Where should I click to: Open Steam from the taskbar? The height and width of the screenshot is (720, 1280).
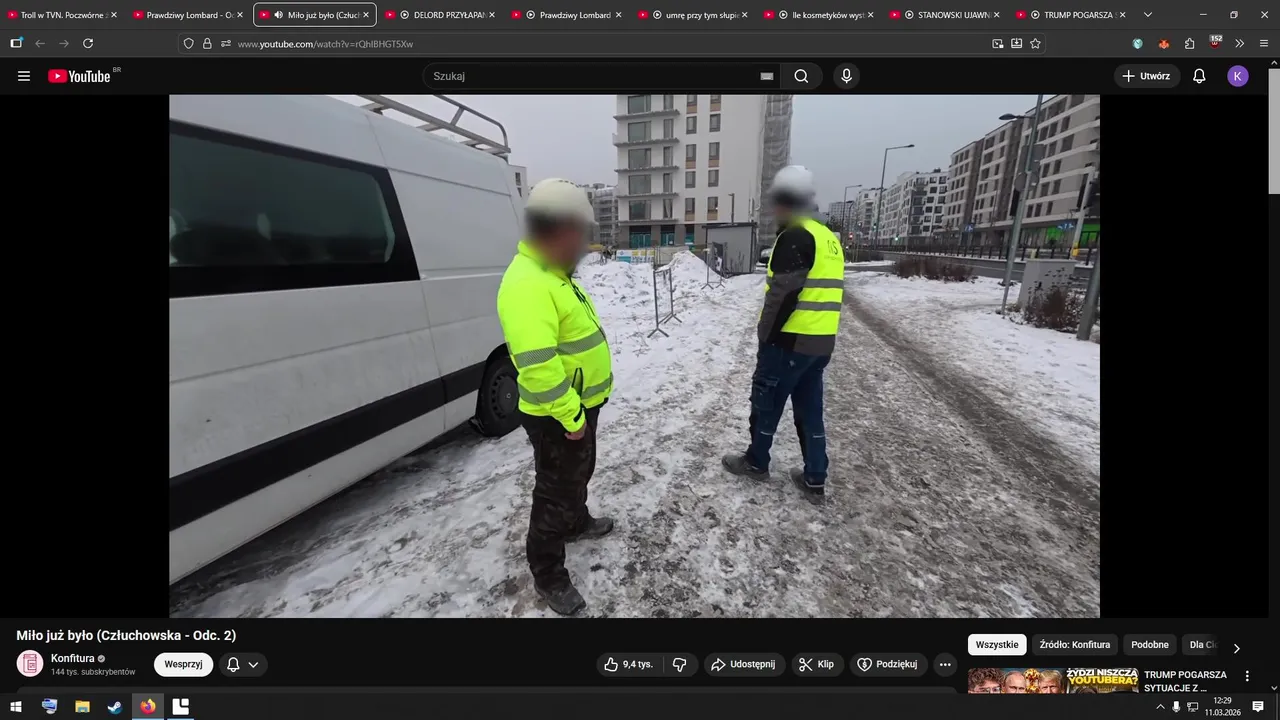(x=115, y=706)
